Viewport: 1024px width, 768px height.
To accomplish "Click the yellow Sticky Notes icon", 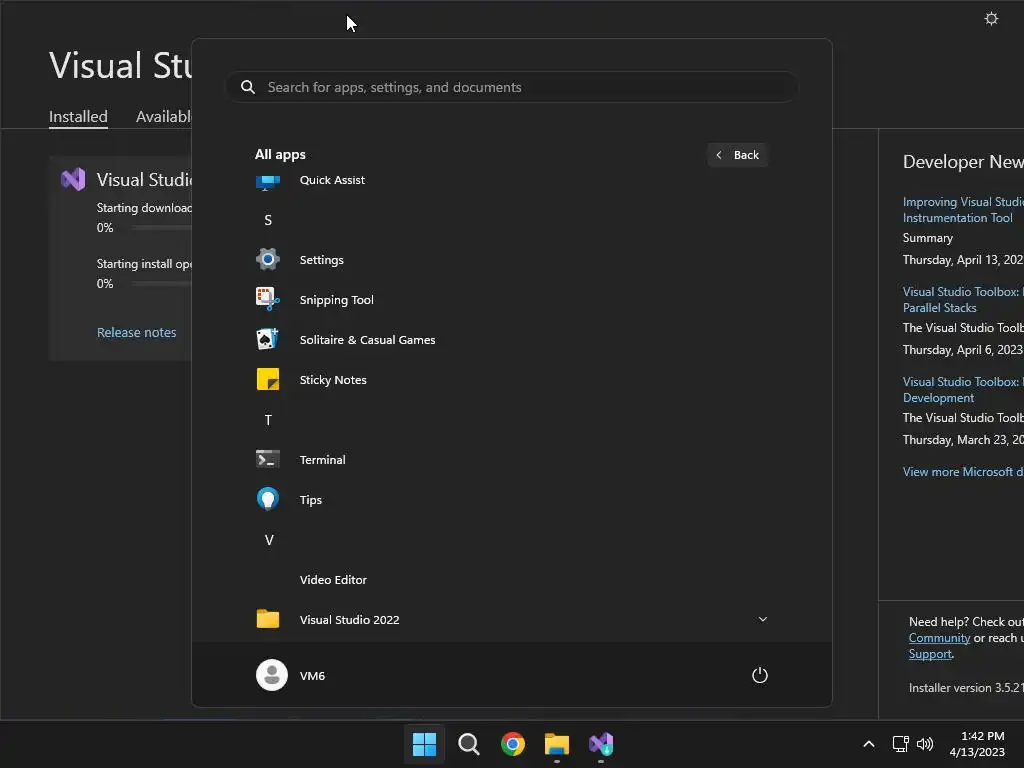I will pyautogui.click(x=268, y=379).
